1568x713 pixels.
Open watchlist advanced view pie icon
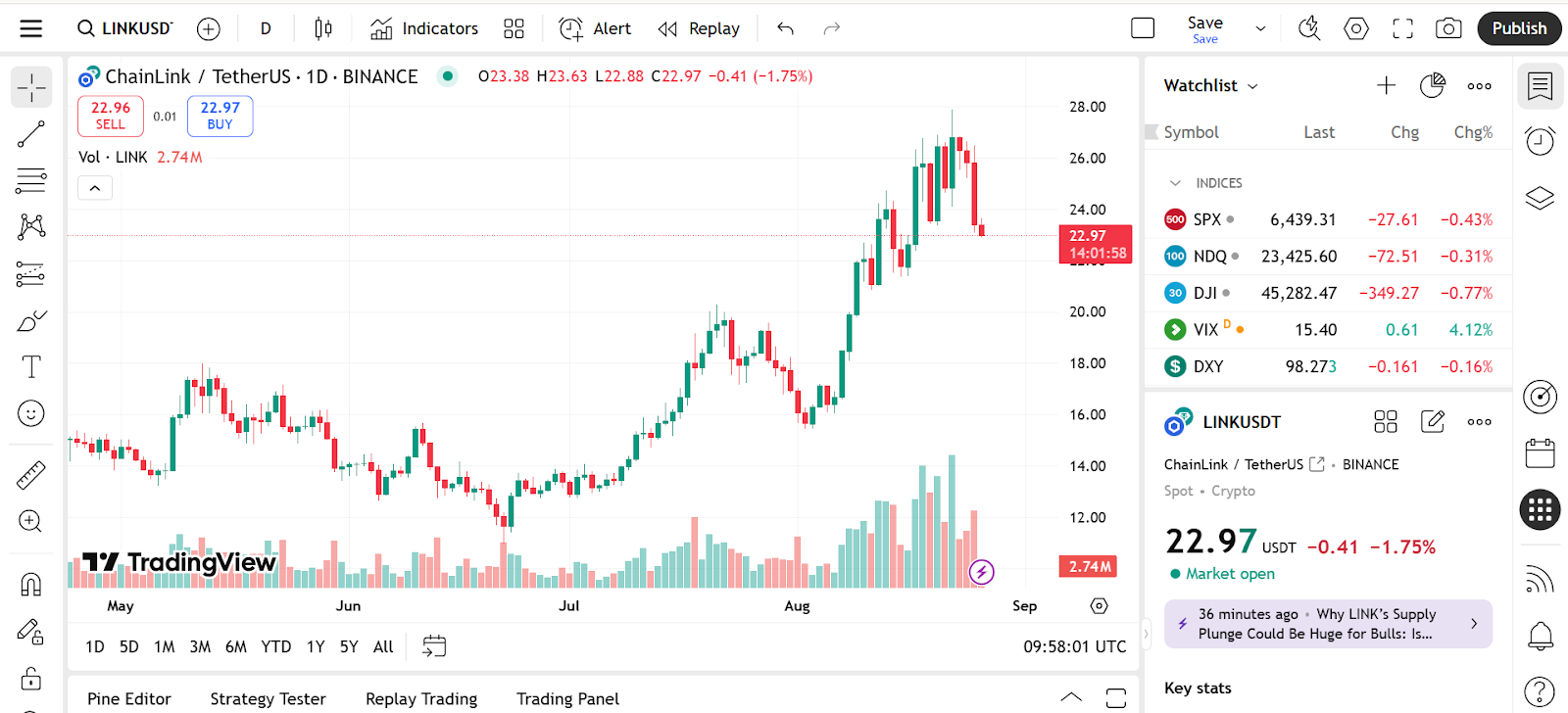click(x=1433, y=86)
